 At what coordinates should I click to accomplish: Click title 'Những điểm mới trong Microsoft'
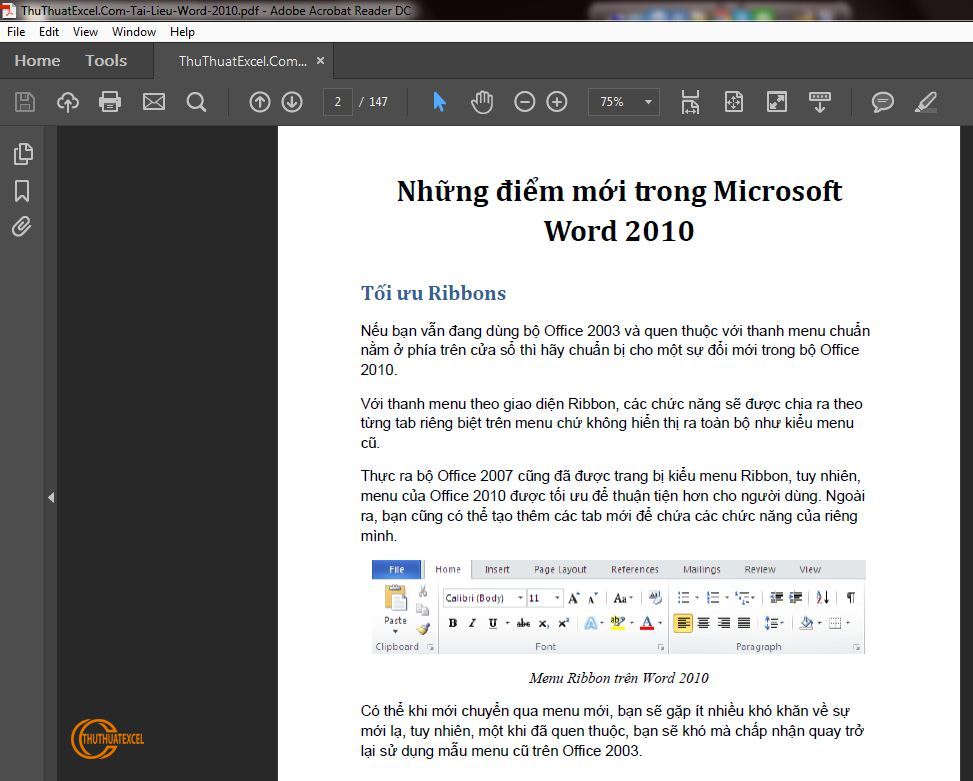click(x=619, y=191)
